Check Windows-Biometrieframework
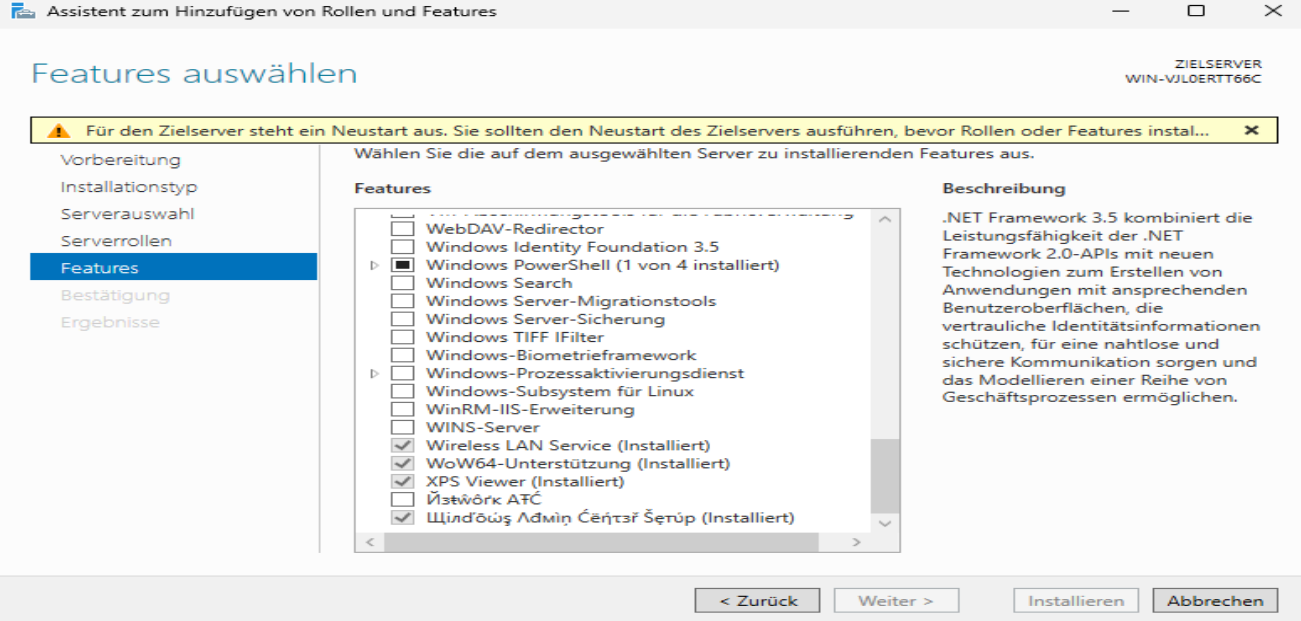 [401, 355]
